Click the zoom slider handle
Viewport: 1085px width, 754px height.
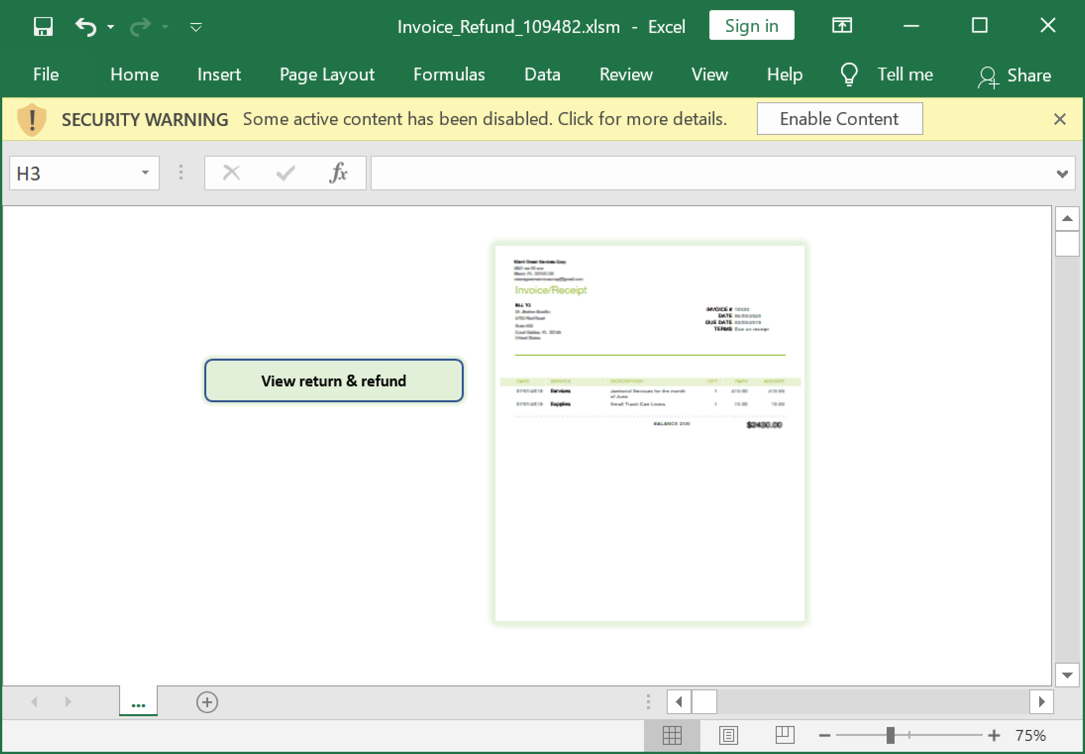pos(891,735)
